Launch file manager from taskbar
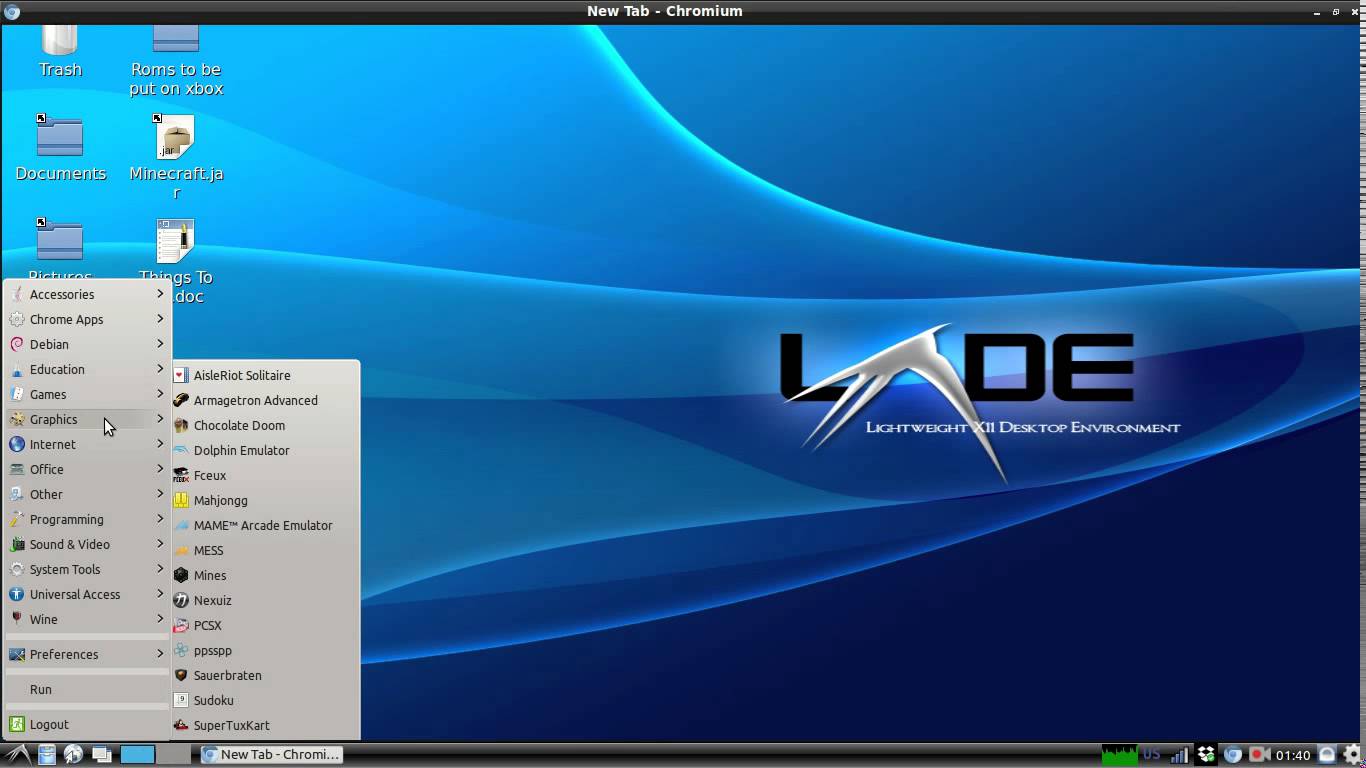 click(x=47, y=755)
